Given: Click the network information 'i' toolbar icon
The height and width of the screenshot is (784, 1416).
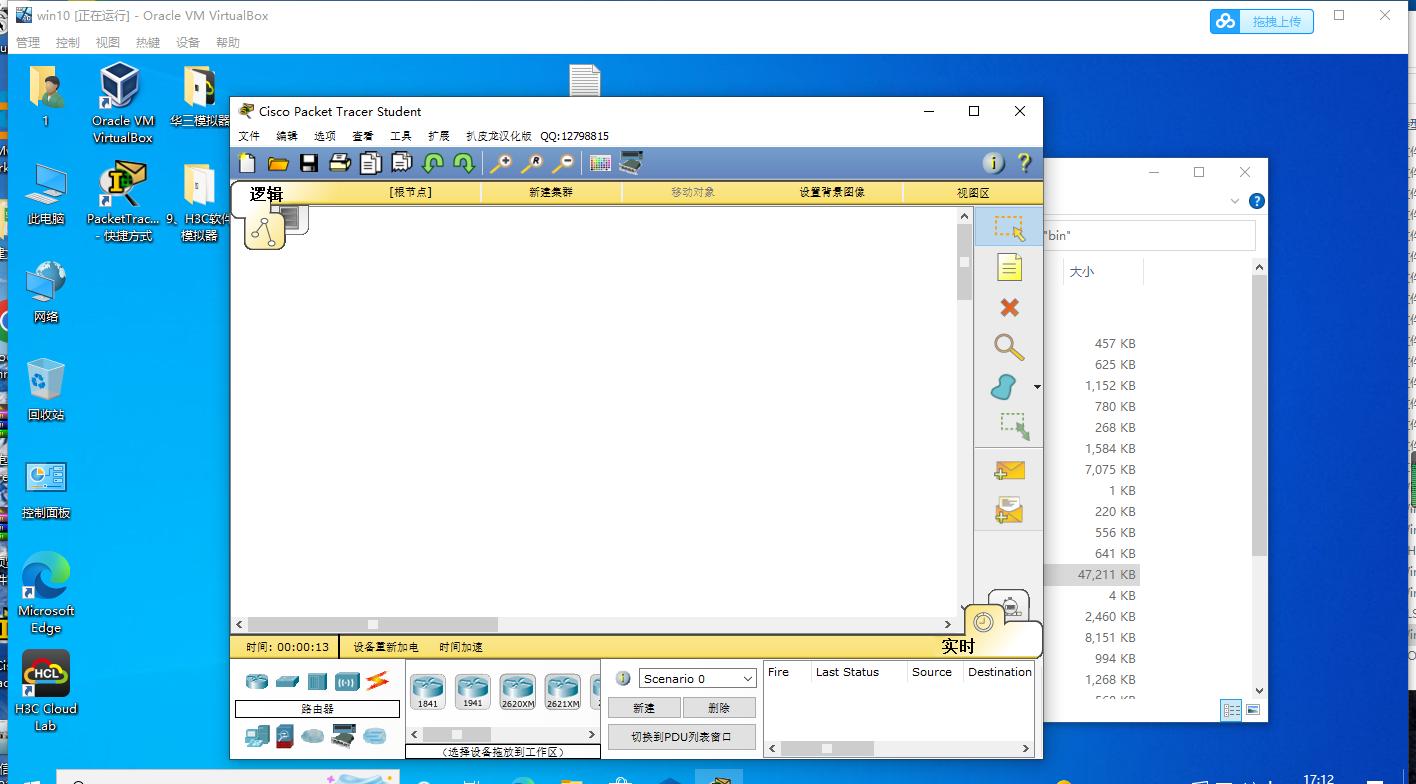Looking at the screenshot, I should (x=993, y=163).
